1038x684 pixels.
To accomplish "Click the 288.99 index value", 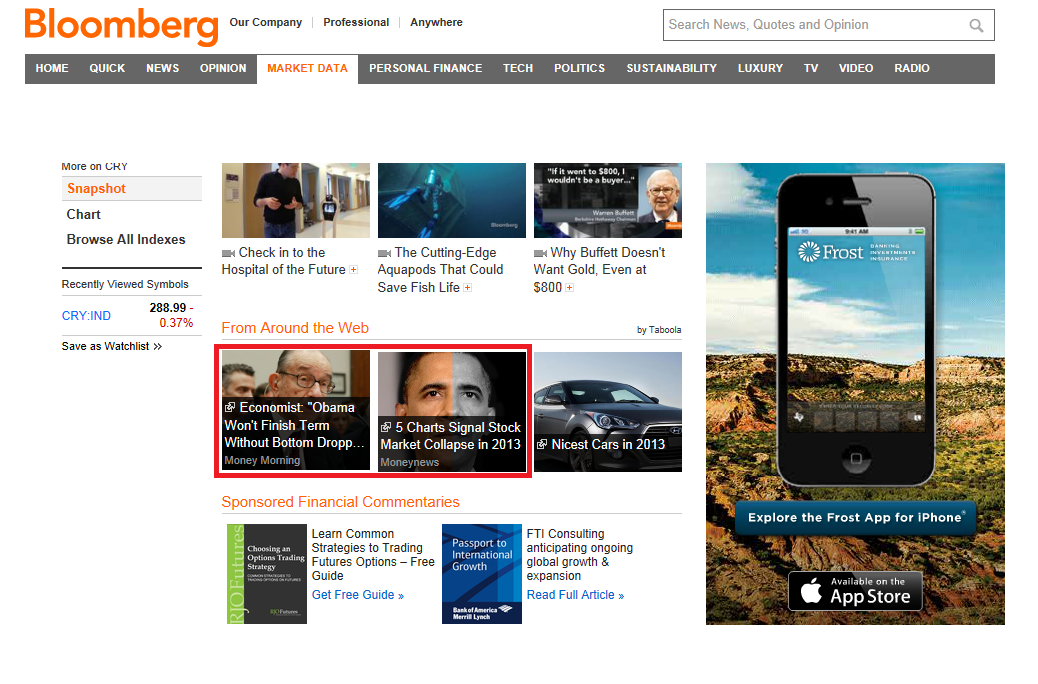I will coord(168,308).
